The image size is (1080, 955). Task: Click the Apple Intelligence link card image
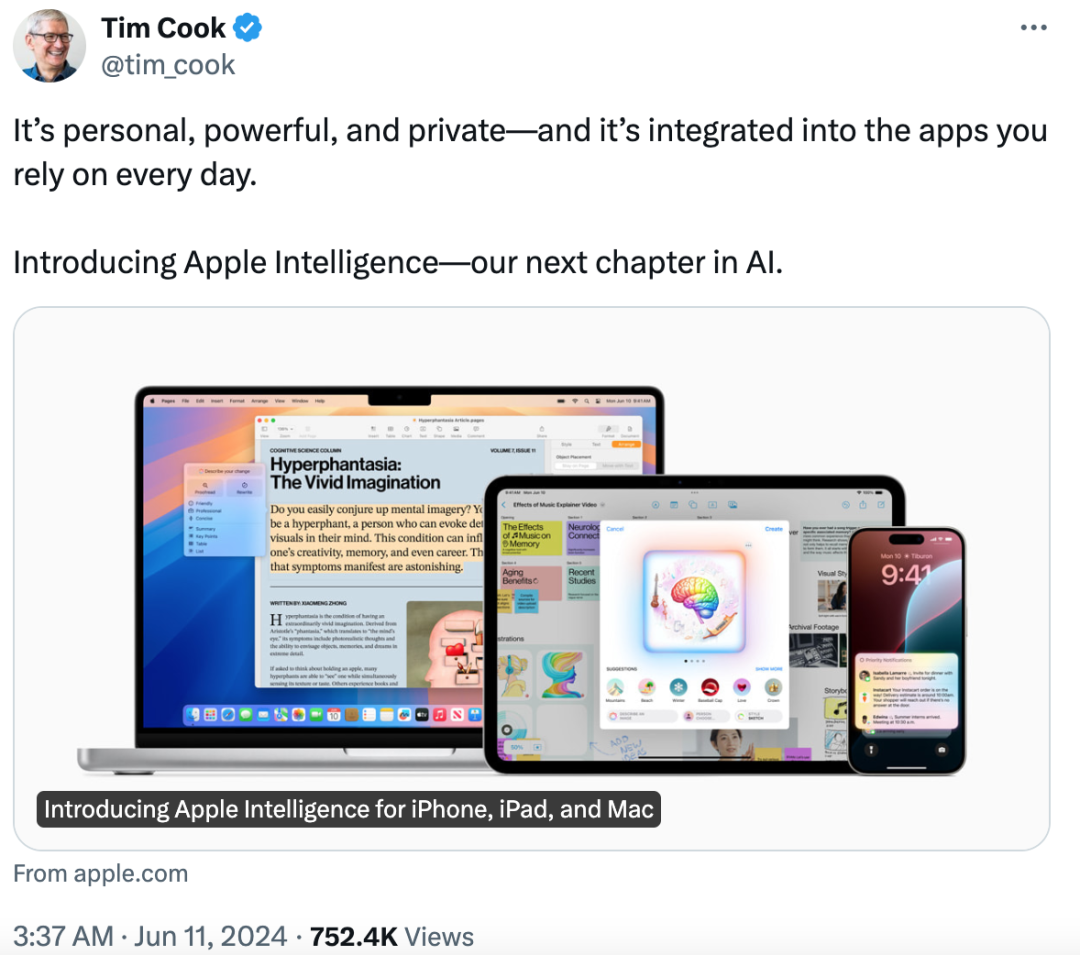click(531, 578)
